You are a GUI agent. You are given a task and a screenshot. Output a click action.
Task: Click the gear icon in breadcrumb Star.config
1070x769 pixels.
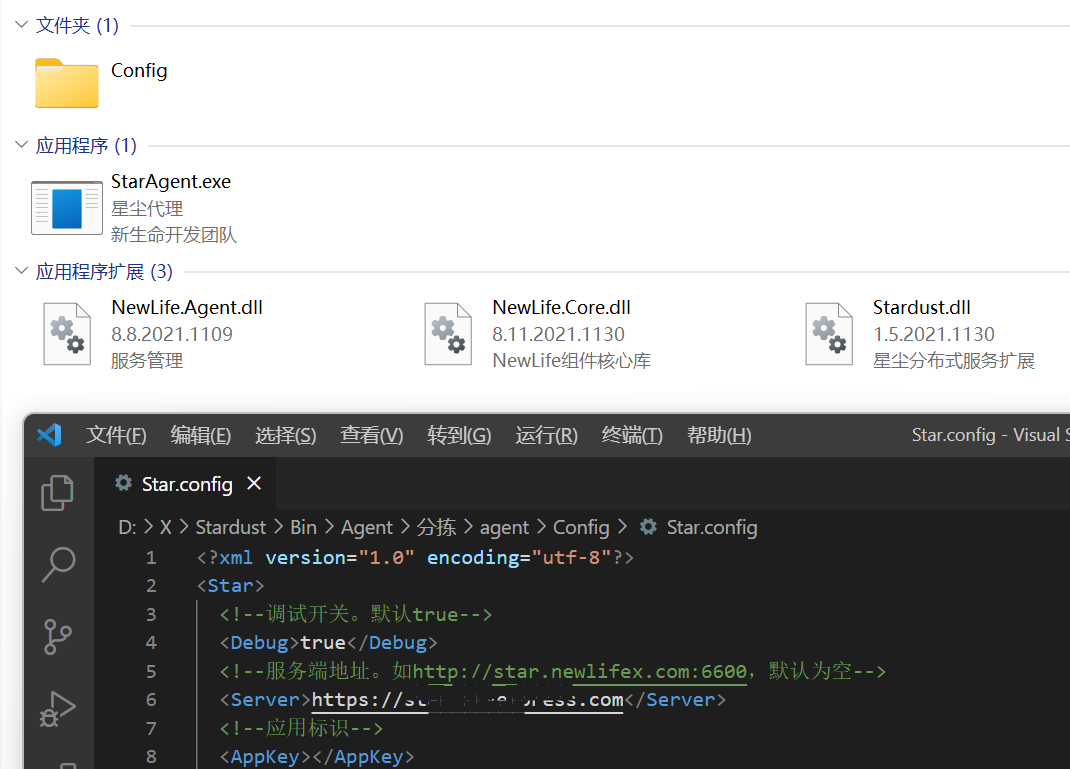click(648, 527)
